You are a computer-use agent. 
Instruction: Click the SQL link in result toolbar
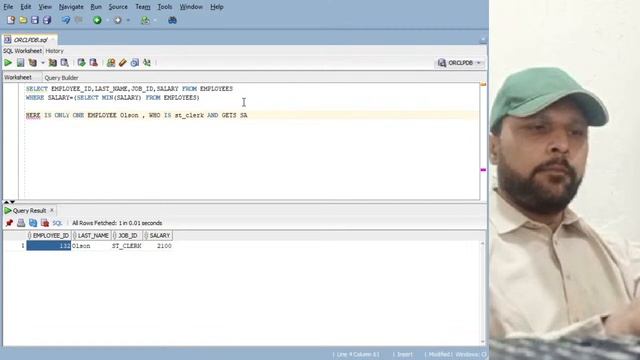[57, 223]
